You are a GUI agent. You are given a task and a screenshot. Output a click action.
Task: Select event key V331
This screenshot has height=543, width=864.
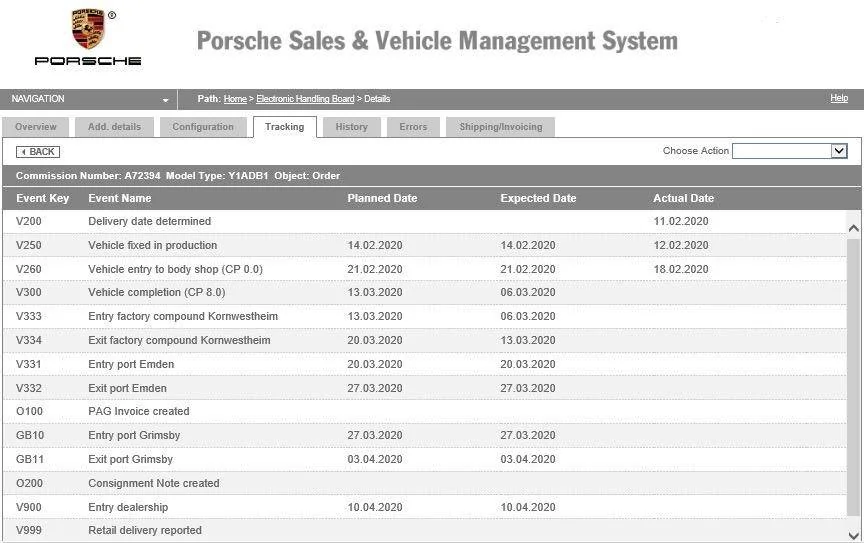(29, 364)
